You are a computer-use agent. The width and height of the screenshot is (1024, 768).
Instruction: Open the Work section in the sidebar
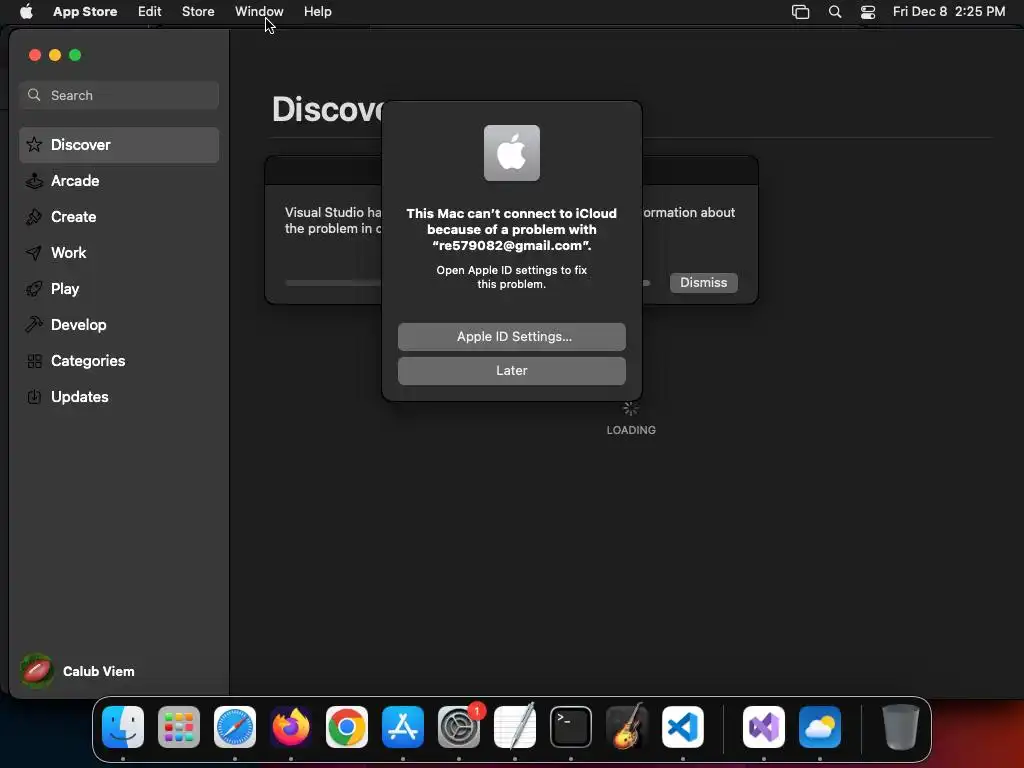(x=119, y=253)
